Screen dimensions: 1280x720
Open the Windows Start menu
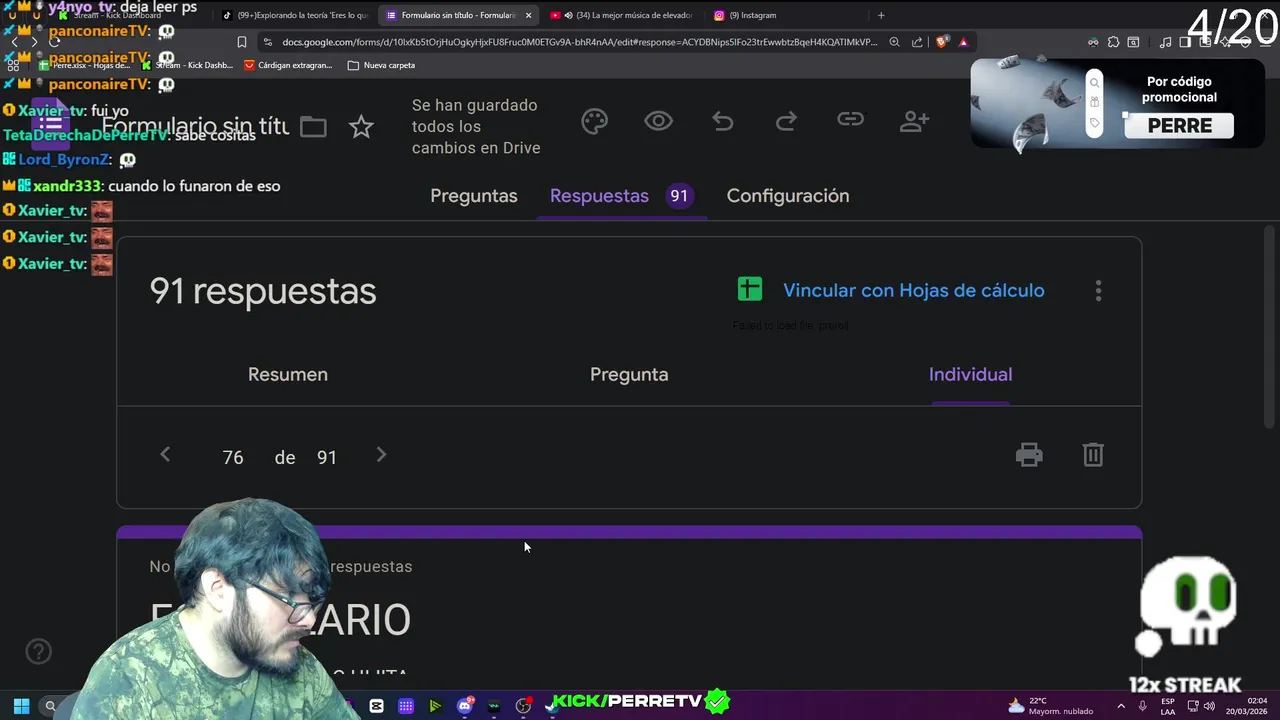coord(21,706)
